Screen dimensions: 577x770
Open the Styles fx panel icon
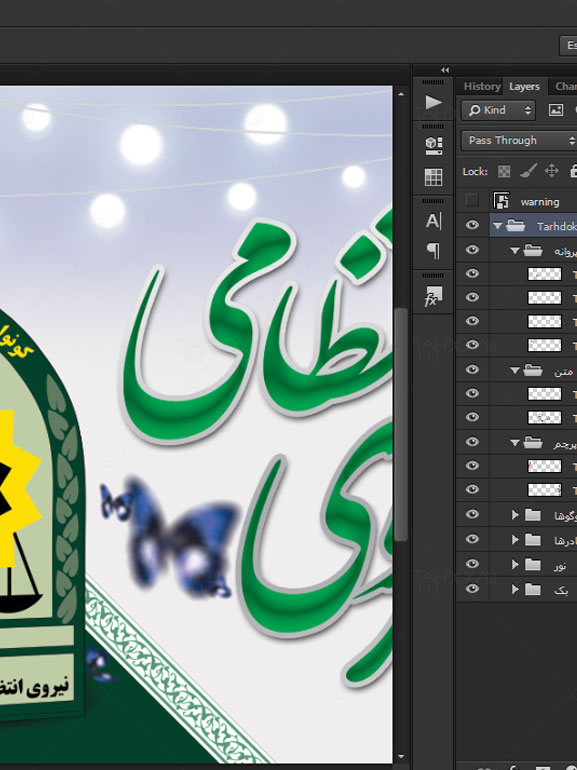(433, 296)
